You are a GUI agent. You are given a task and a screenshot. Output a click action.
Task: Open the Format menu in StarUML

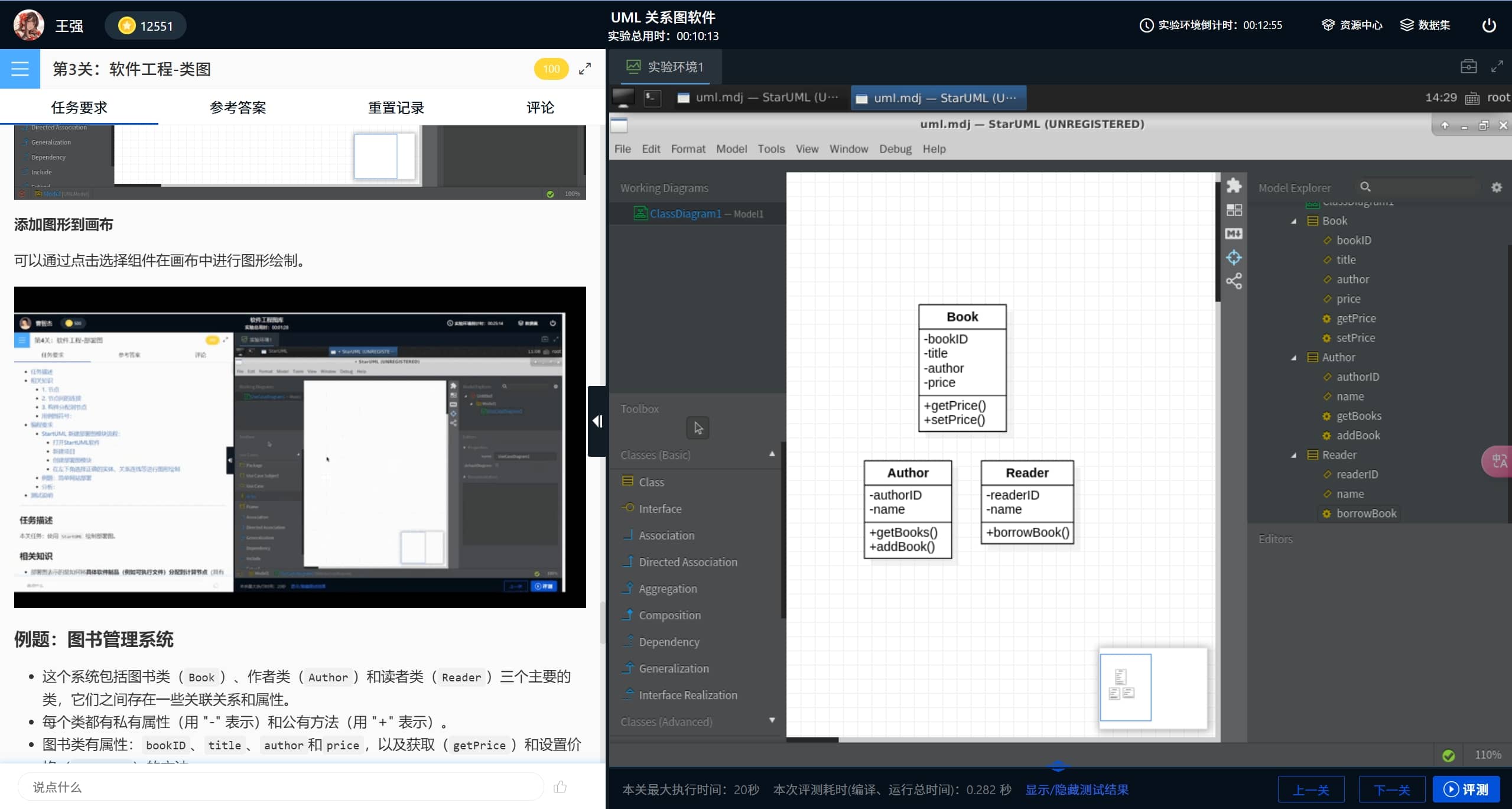click(x=688, y=149)
